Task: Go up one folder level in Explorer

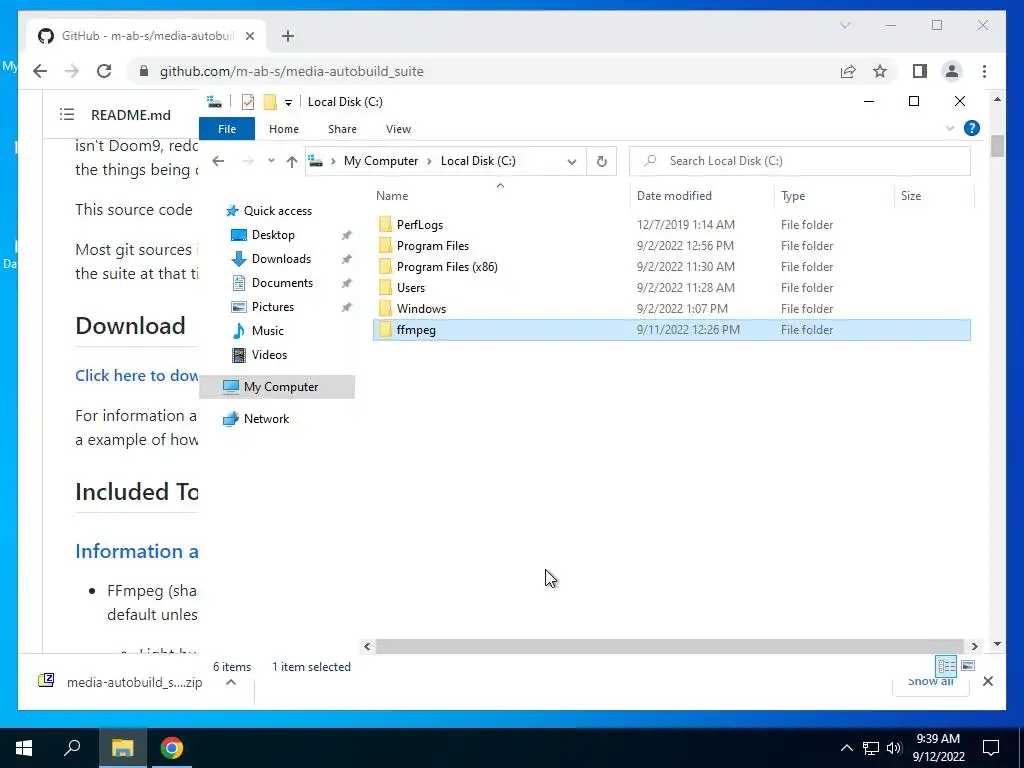Action: point(292,161)
